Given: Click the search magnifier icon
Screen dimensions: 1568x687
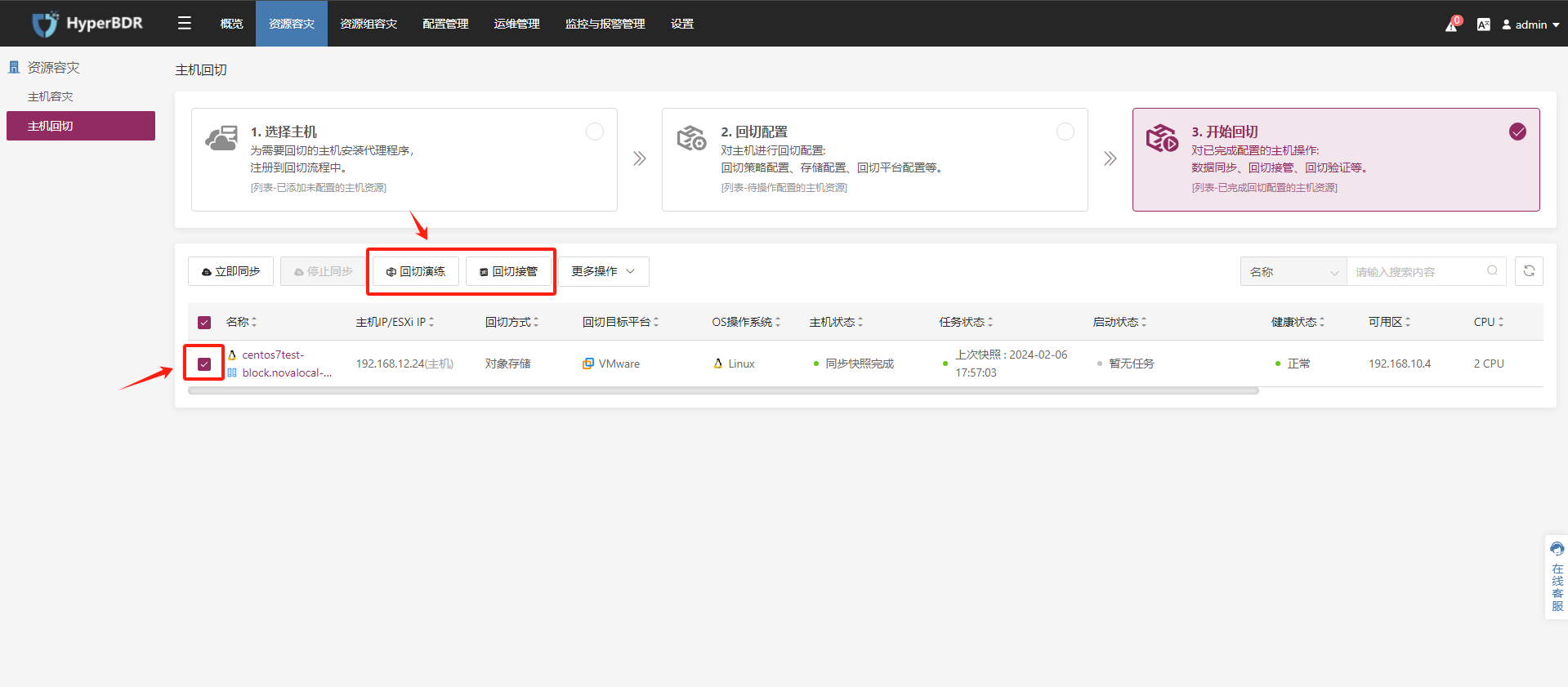Looking at the screenshot, I should tap(1492, 271).
